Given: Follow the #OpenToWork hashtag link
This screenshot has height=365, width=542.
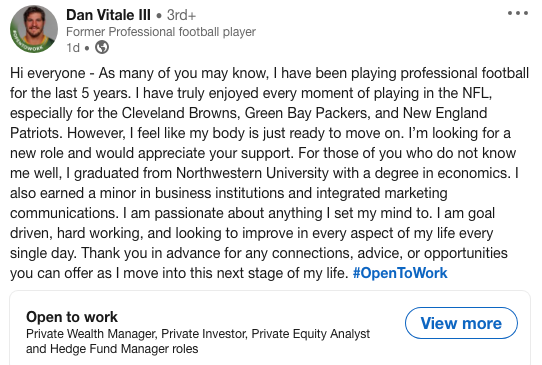Looking at the screenshot, I should click(400, 273).
